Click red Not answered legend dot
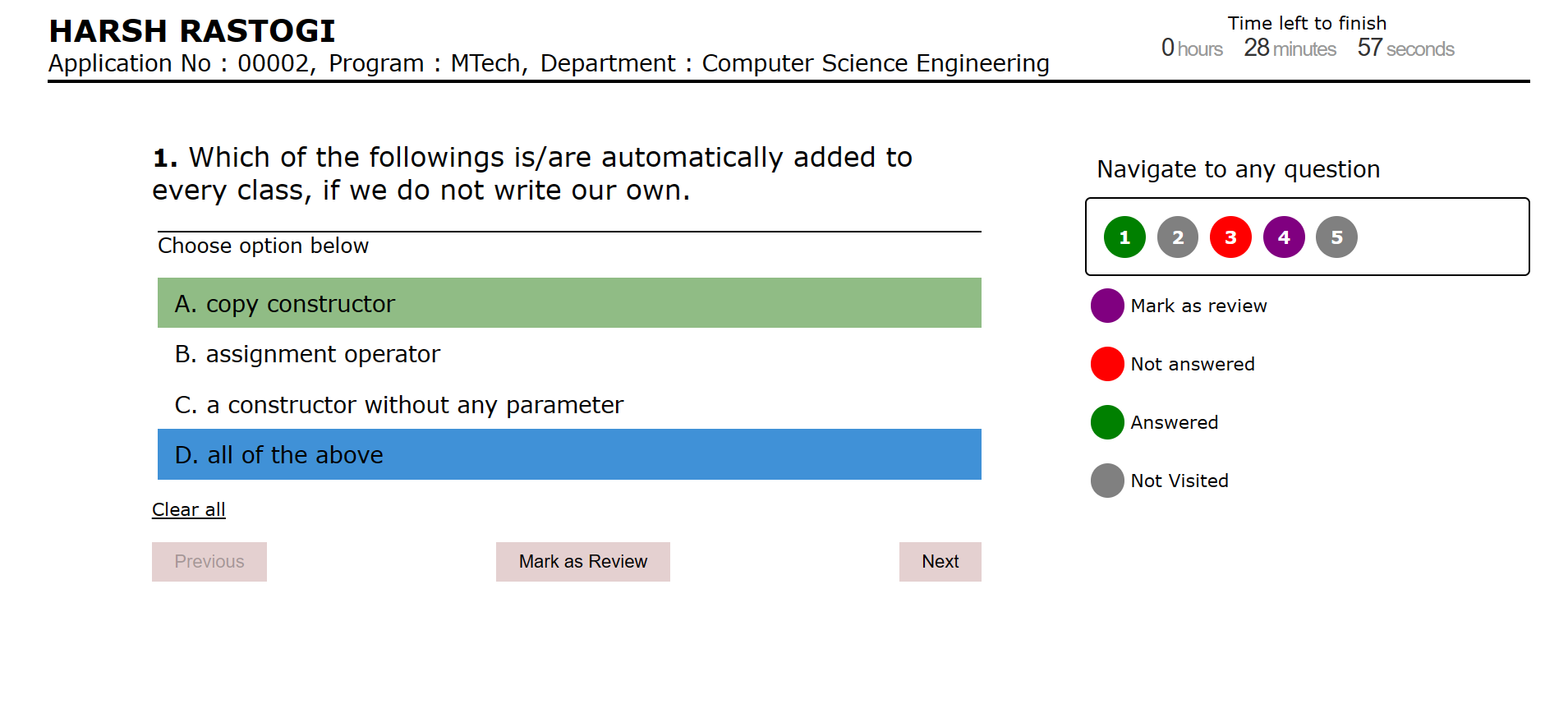The height and width of the screenshot is (704, 1568). point(1107,364)
